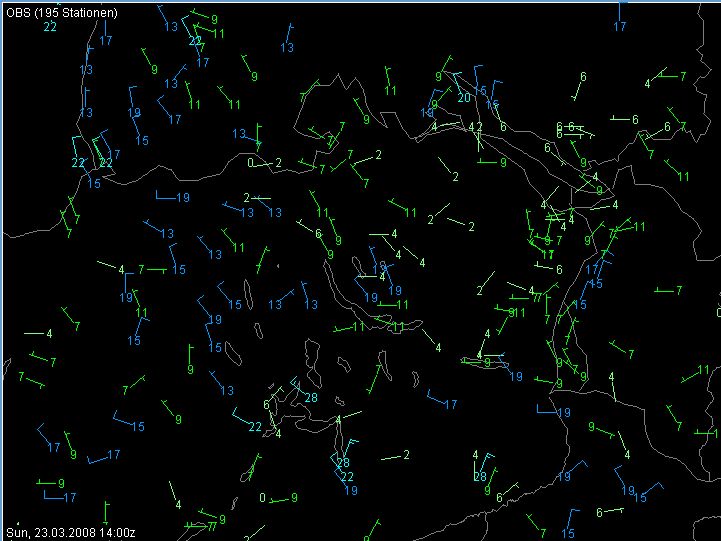Screen dimensions: 721x541
Task: Click the "Sun, 23.03.2008 14:00z" timestamp
Action: 70,533
